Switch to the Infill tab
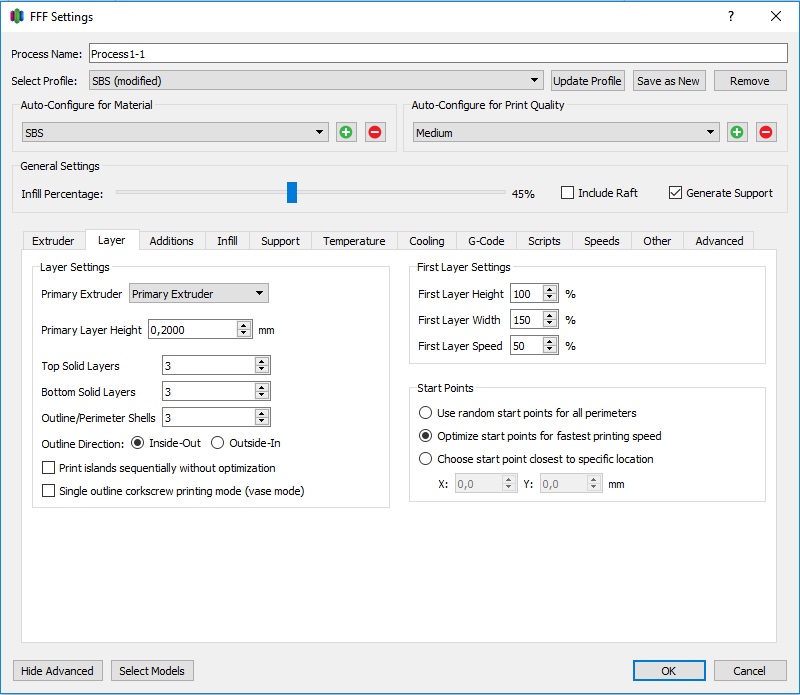The height and width of the screenshot is (695, 800). tap(227, 241)
